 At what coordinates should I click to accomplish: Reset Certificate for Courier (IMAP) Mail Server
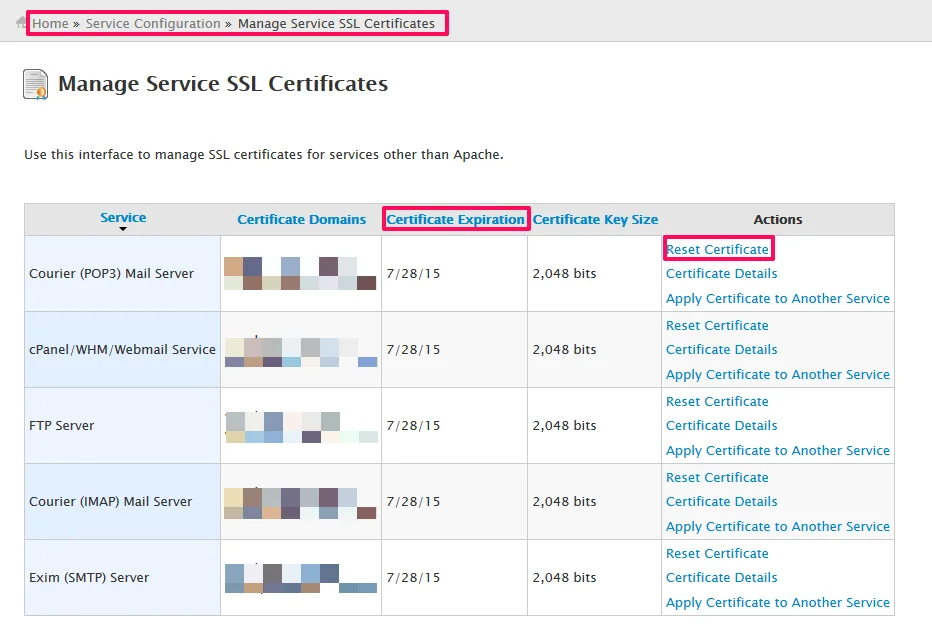[x=717, y=478]
